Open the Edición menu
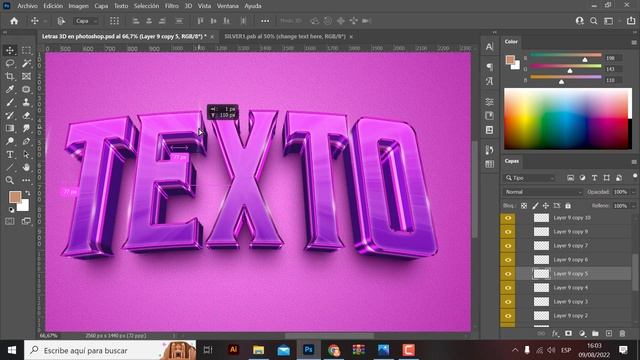Image resolution: width=640 pixels, height=360 pixels. pyautogui.click(x=53, y=6)
